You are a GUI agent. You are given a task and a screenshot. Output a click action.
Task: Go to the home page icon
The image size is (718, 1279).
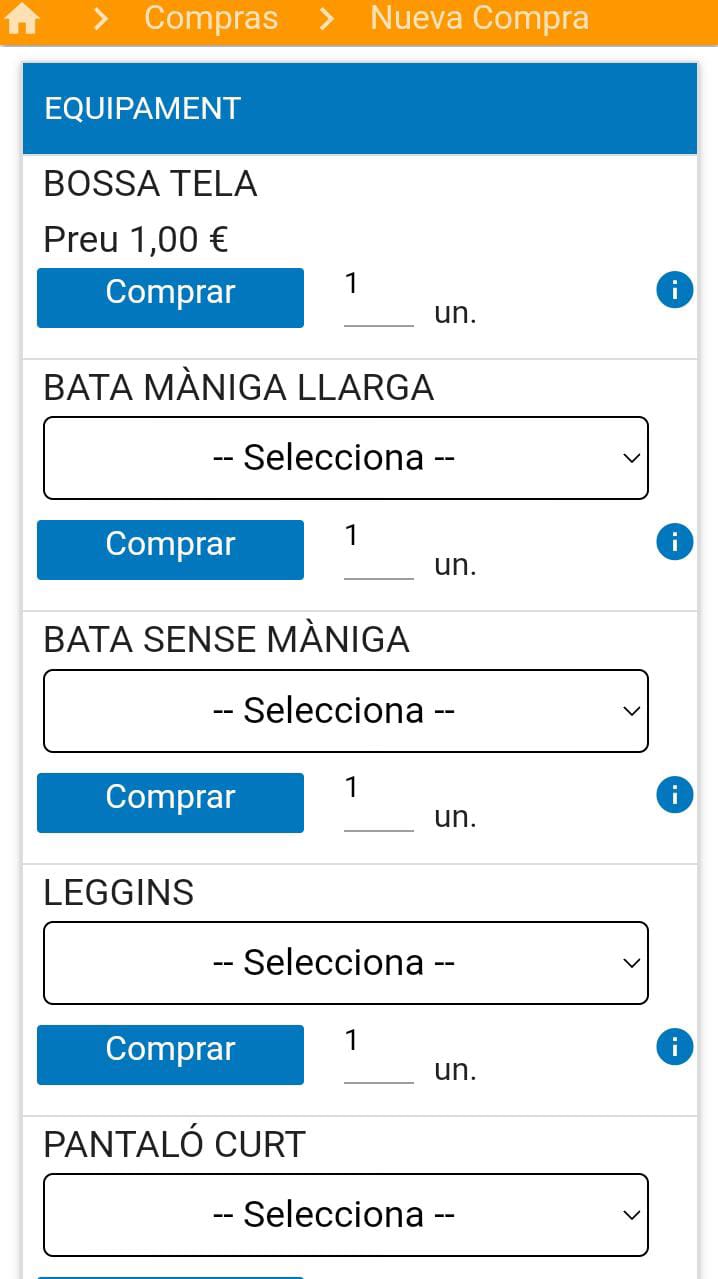click(x=22, y=18)
